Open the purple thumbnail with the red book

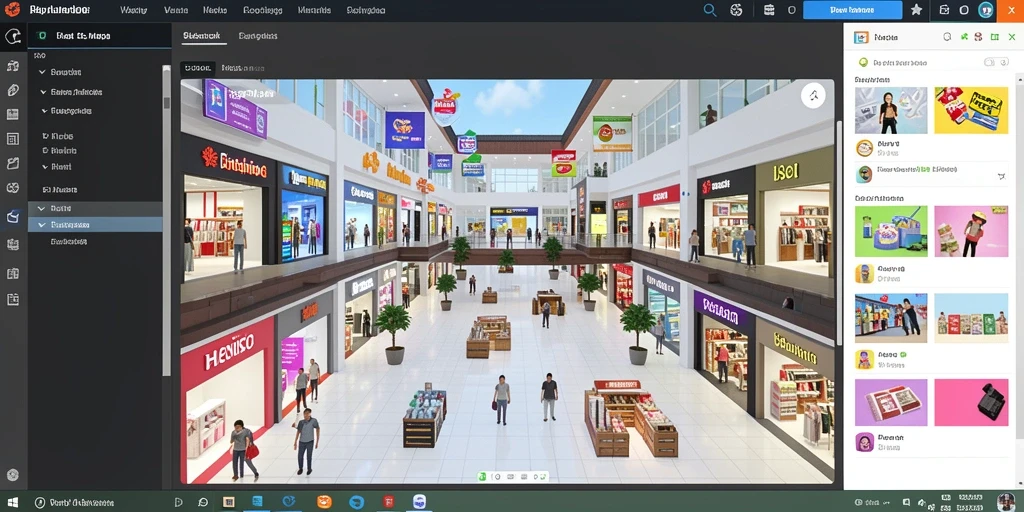pyautogui.click(x=891, y=403)
